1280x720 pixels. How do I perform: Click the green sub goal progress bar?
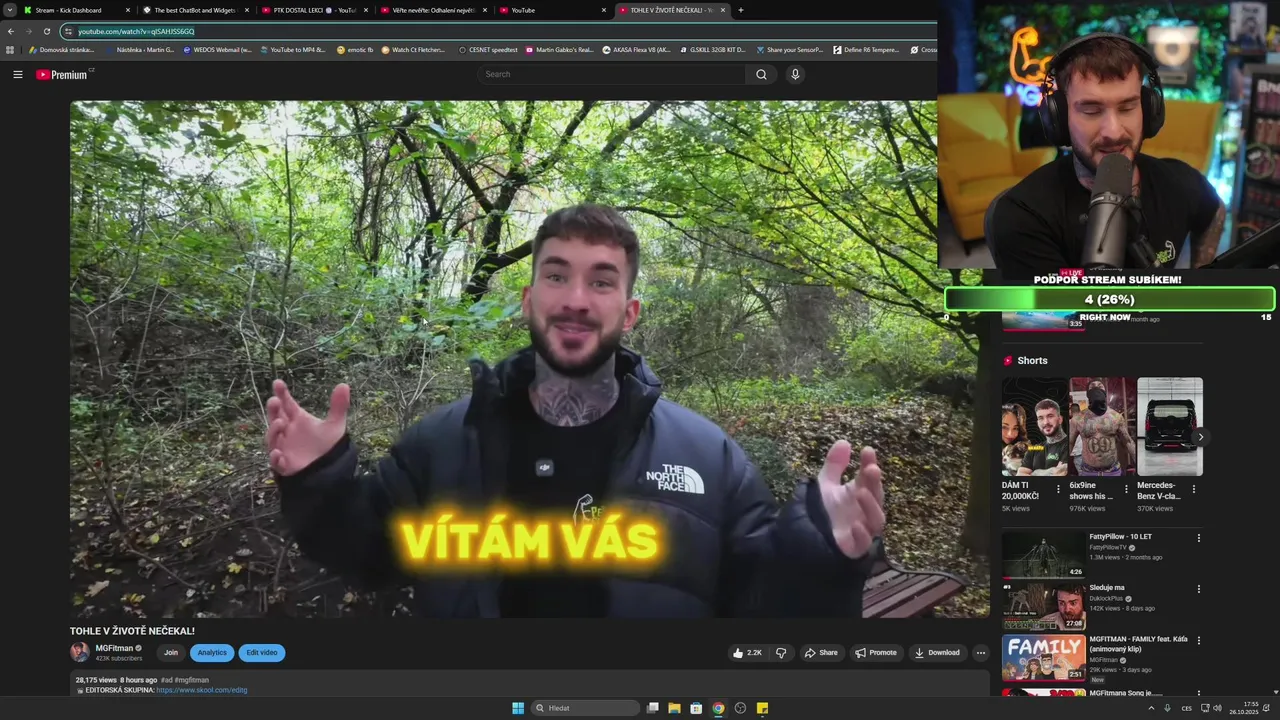pos(1110,299)
